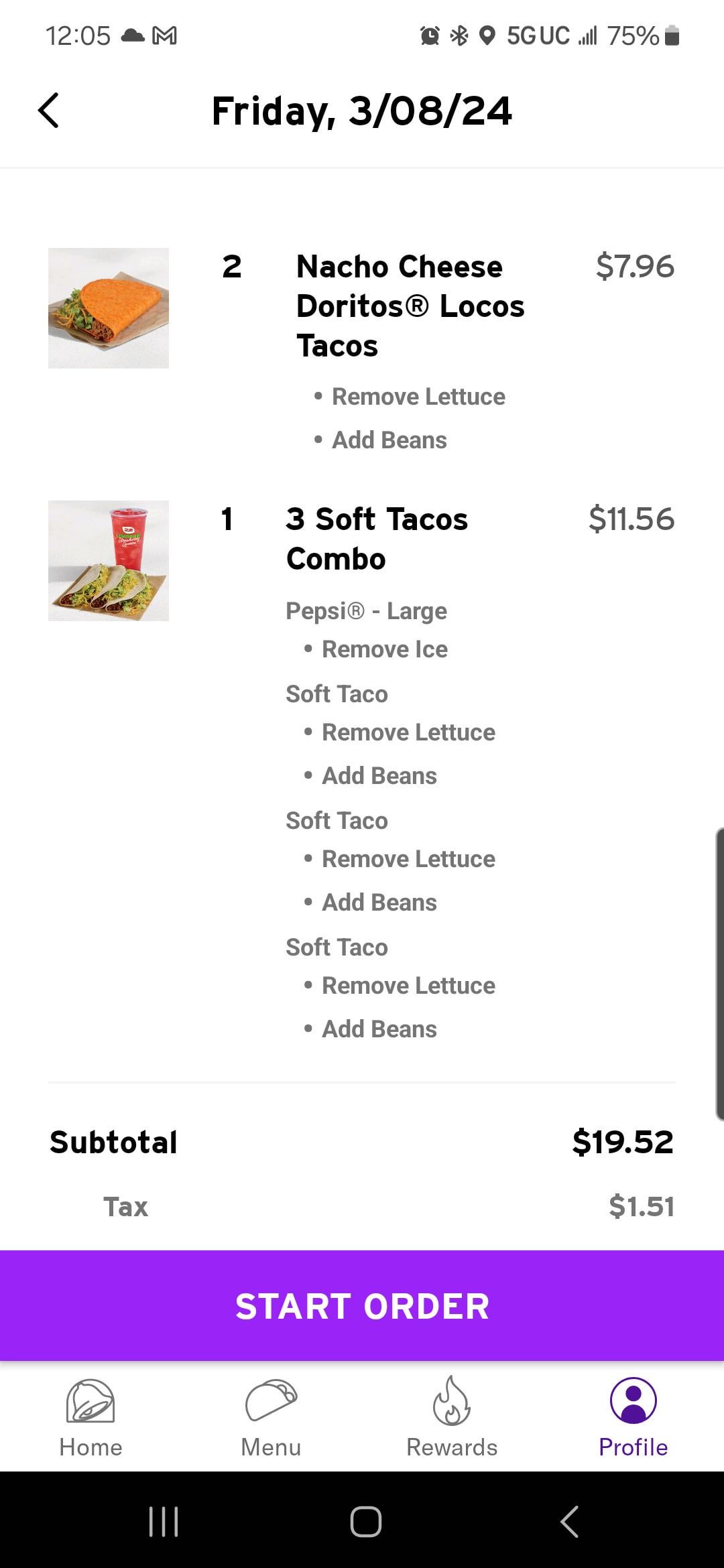Tap the Doritos Locos Tacos thumbnail
Viewport: 724px width, 1568px height.
coord(109,308)
